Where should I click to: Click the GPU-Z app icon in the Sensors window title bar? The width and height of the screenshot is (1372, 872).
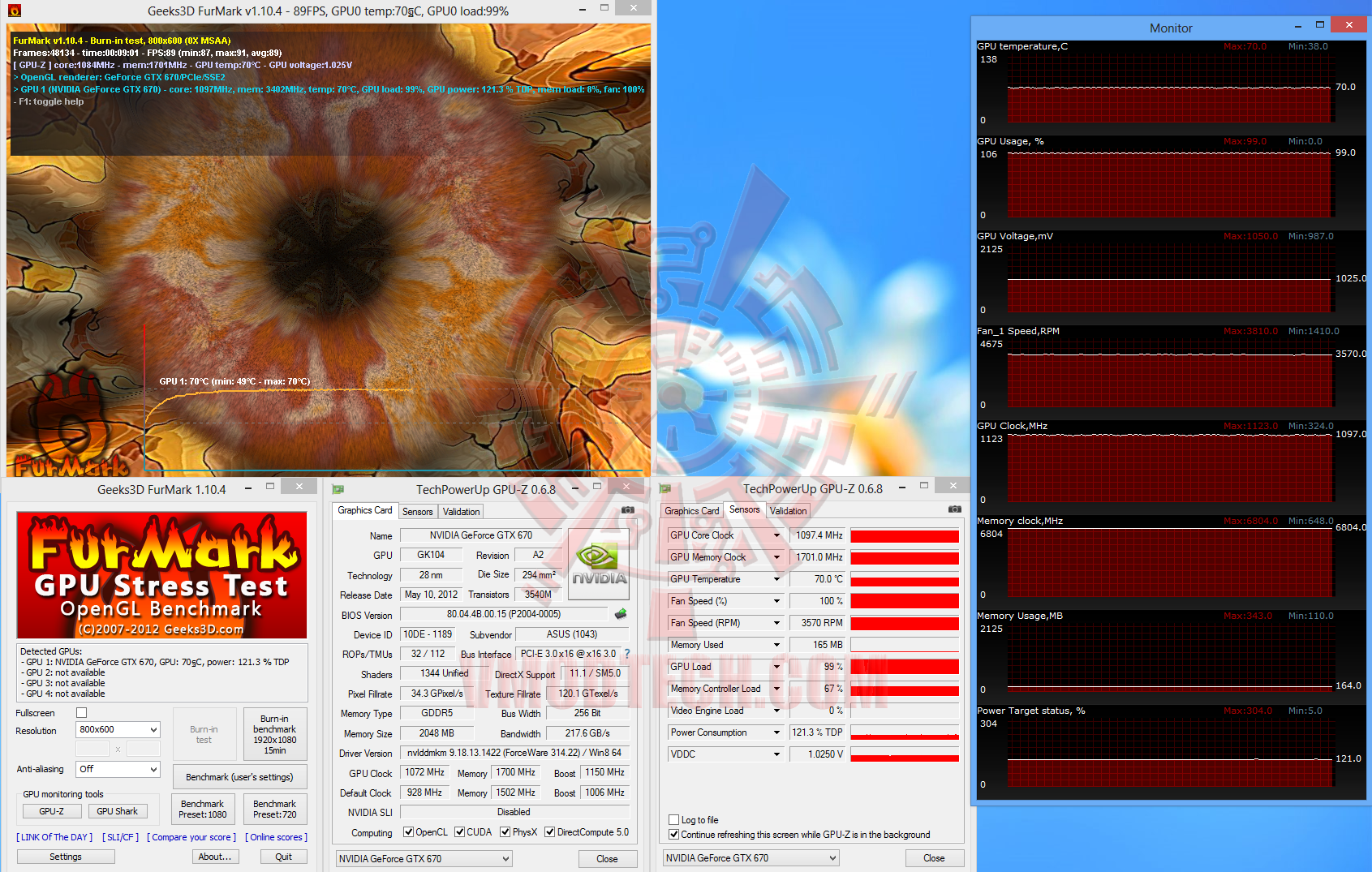tap(665, 488)
